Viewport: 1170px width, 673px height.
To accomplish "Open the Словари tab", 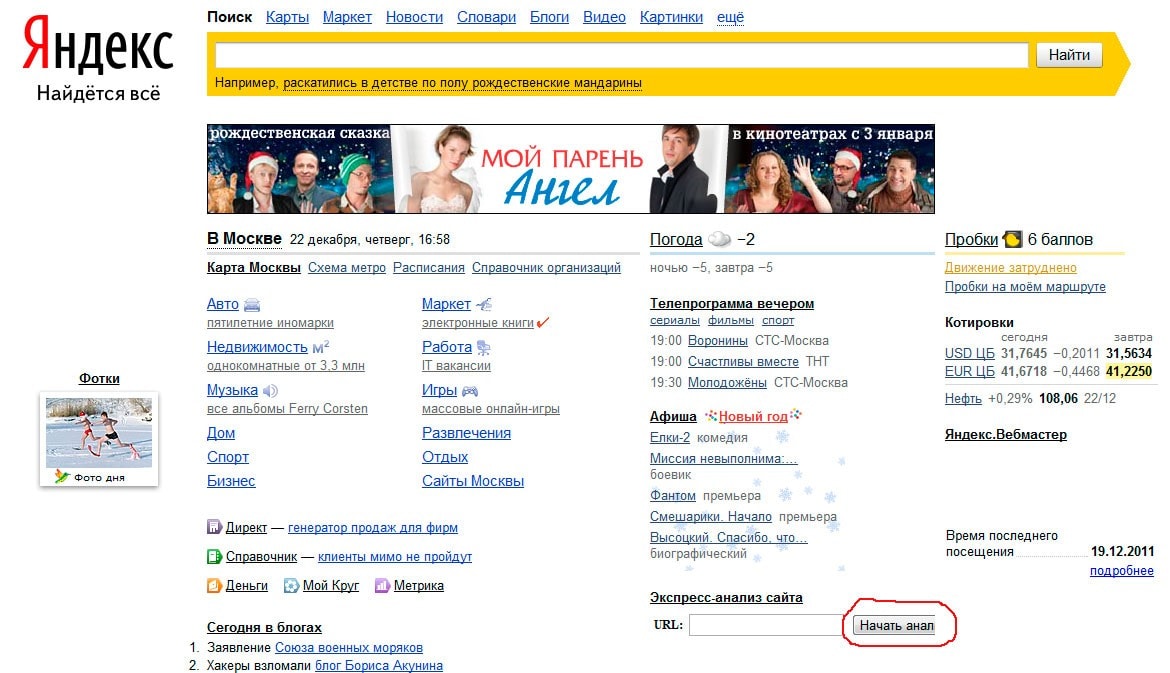I will pos(487,17).
